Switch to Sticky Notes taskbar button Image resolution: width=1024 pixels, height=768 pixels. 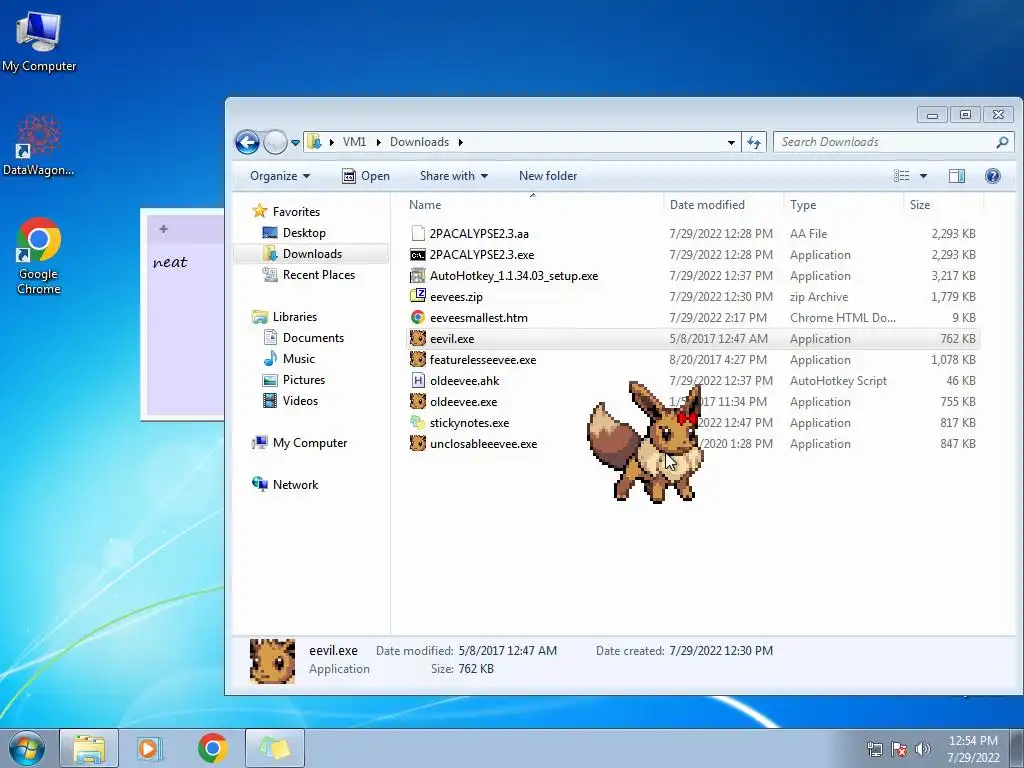(274, 748)
